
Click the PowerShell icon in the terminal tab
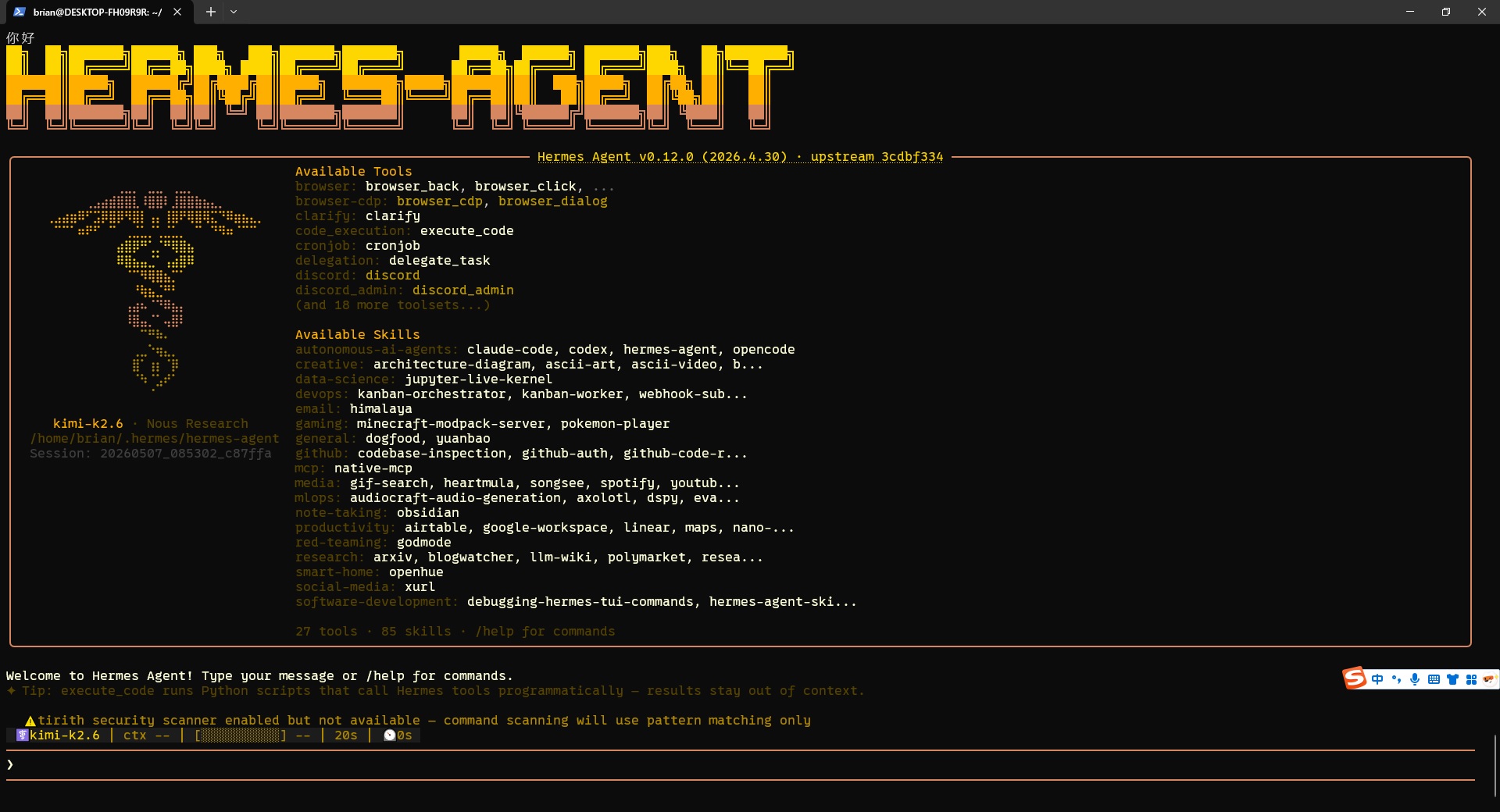[x=20, y=12]
